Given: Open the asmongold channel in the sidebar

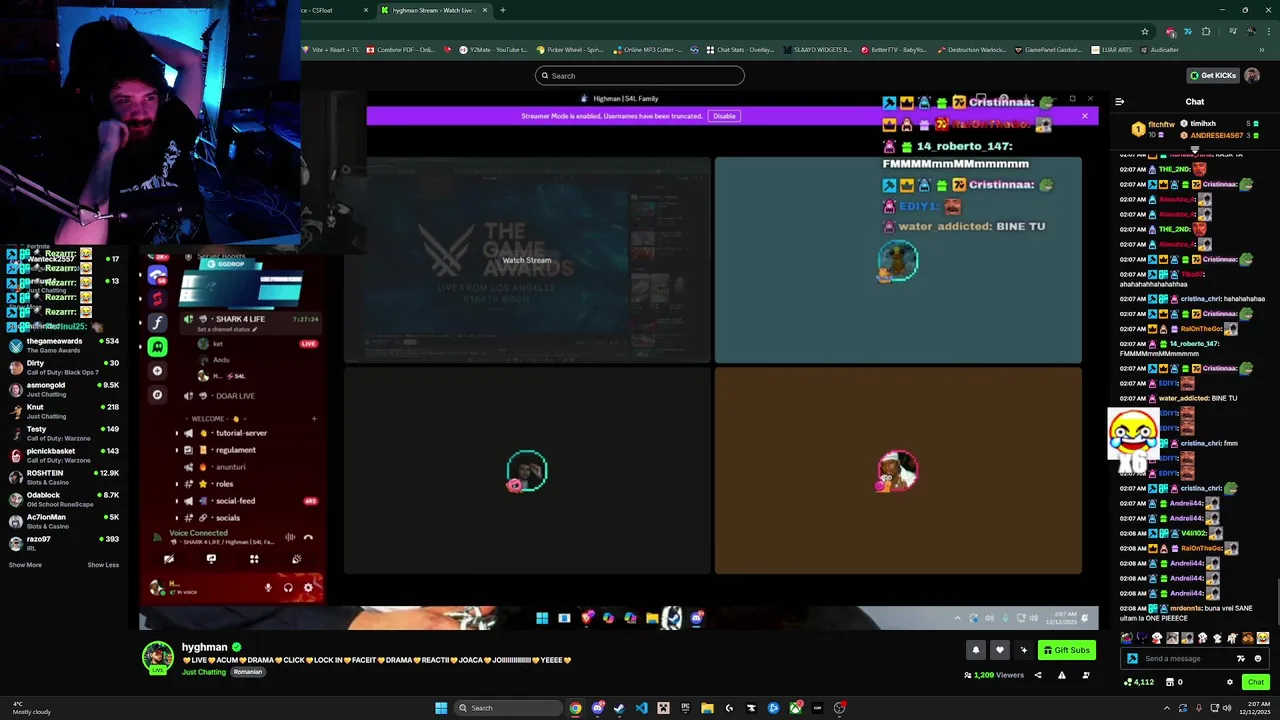Looking at the screenshot, I should pyautogui.click(x=62, y=389).
